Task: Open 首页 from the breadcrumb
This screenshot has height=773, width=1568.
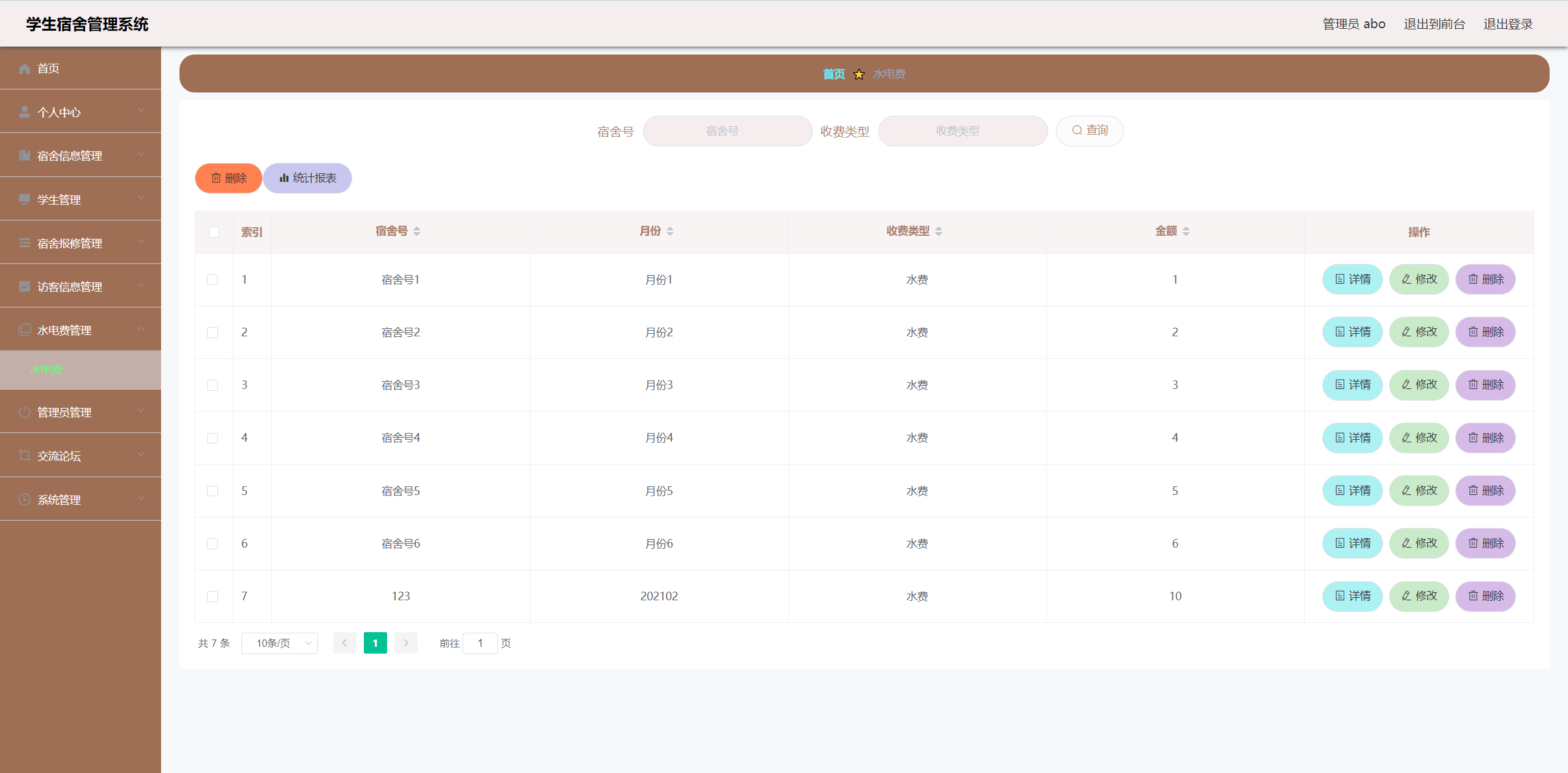Action: pyautogui.click(x=834, y=74)
